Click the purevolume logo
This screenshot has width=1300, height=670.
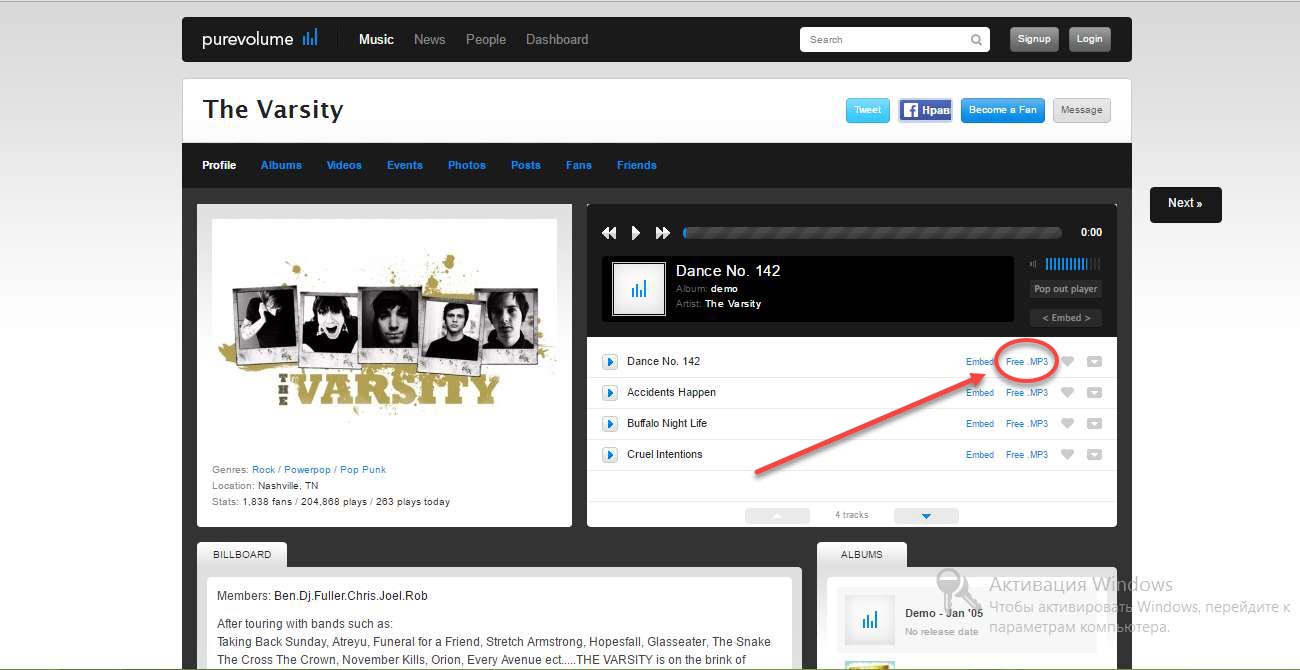click(x=260, y=39)
